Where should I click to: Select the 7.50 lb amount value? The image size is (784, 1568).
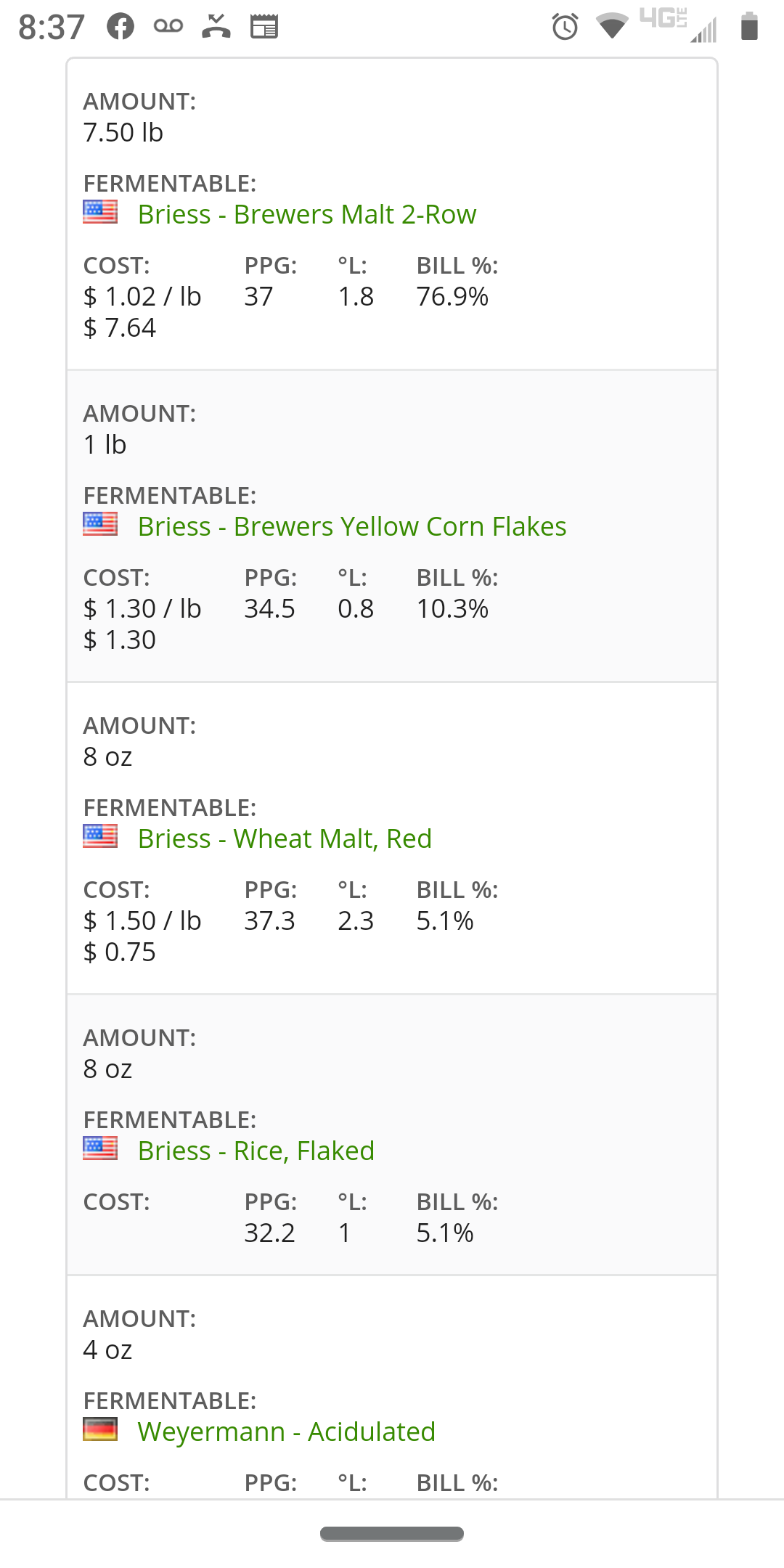(123, 133)
